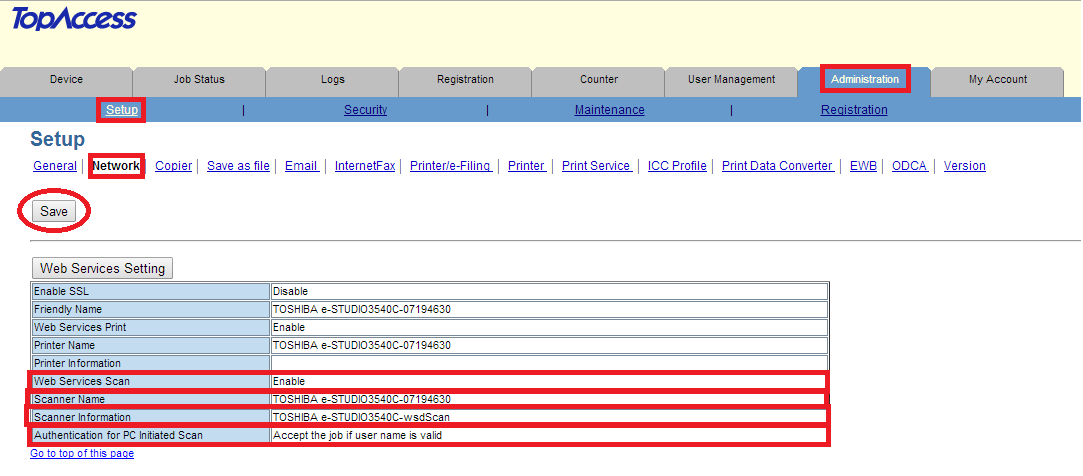Switch to the Job Status tab
The height and width of the screenshot is (476, 1083).
[x=199, y=80]
